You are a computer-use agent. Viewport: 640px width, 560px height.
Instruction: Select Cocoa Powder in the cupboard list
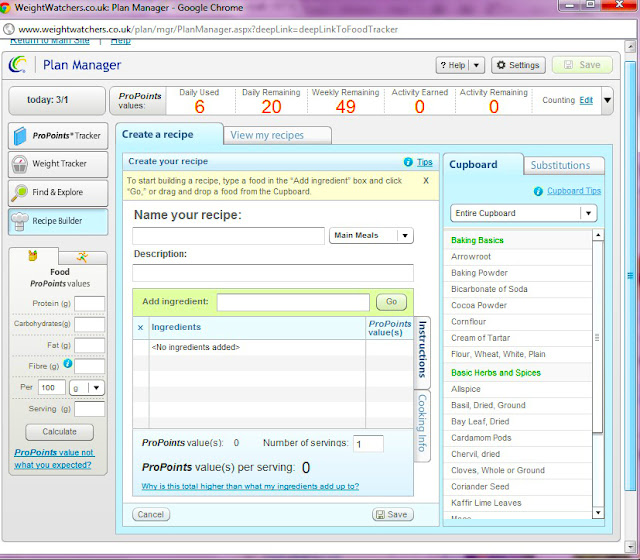point(517,306)
